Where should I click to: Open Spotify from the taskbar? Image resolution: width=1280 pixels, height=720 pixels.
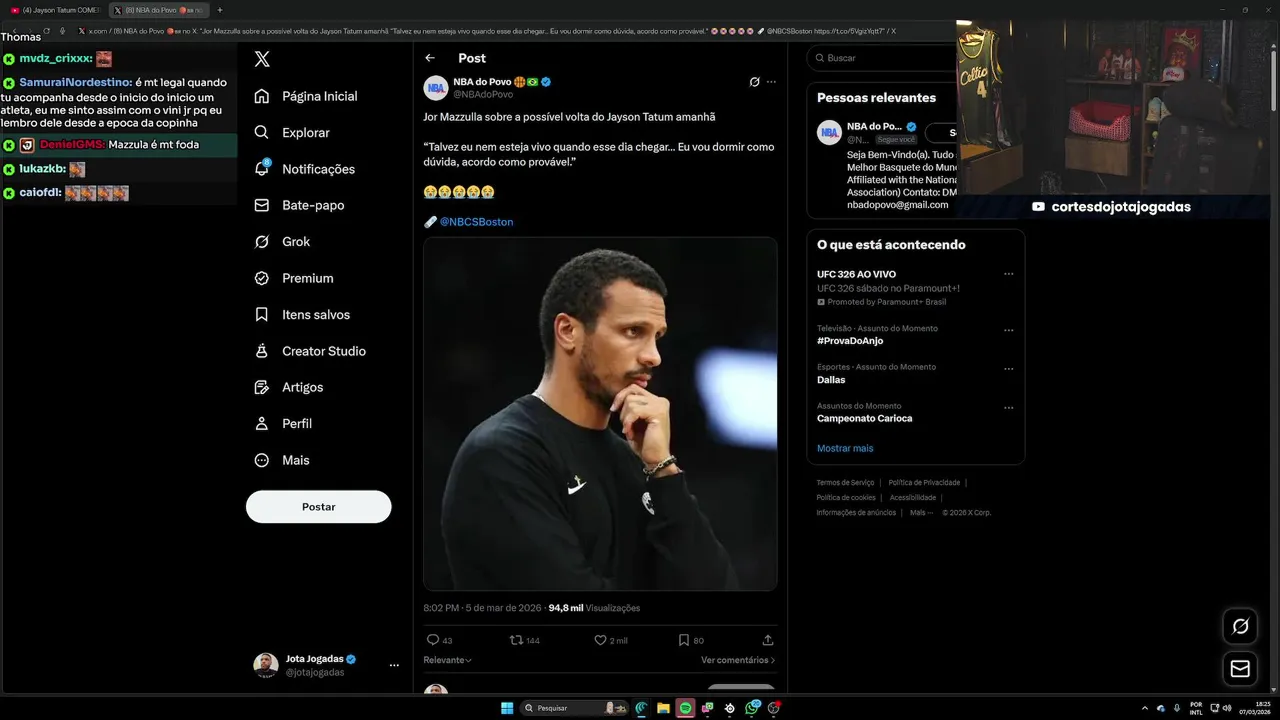[685, 708]
